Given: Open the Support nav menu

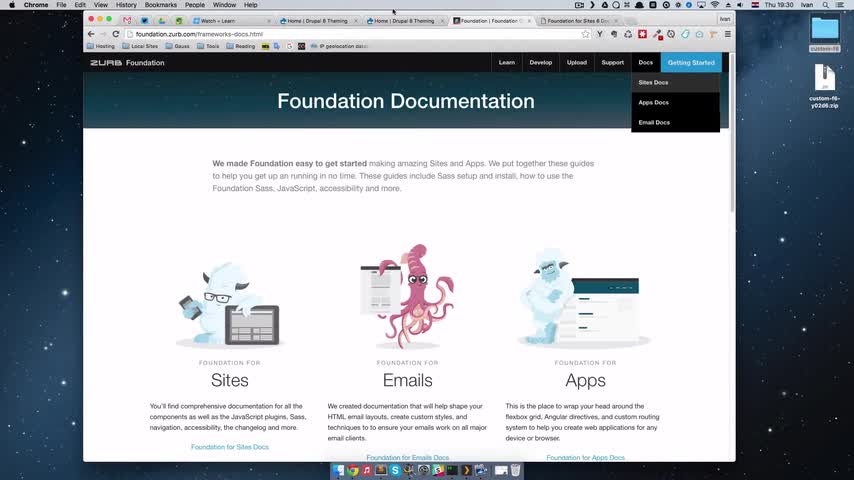Looking at the screenshot, I should (x=613, y=63).
